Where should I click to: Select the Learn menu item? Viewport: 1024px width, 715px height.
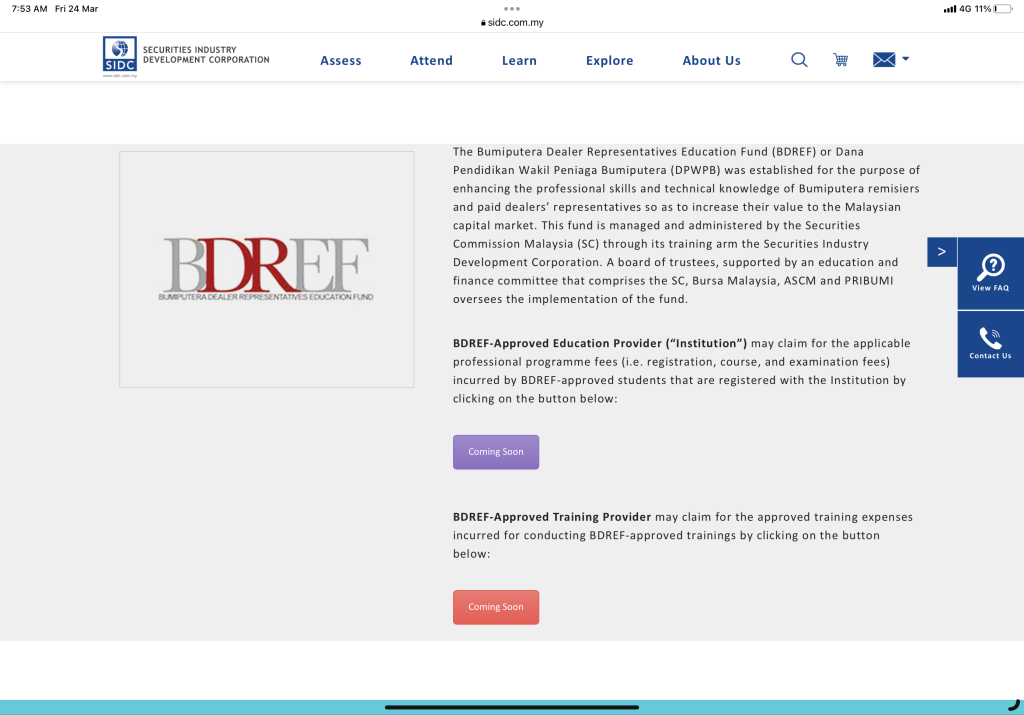click(519, 61)
